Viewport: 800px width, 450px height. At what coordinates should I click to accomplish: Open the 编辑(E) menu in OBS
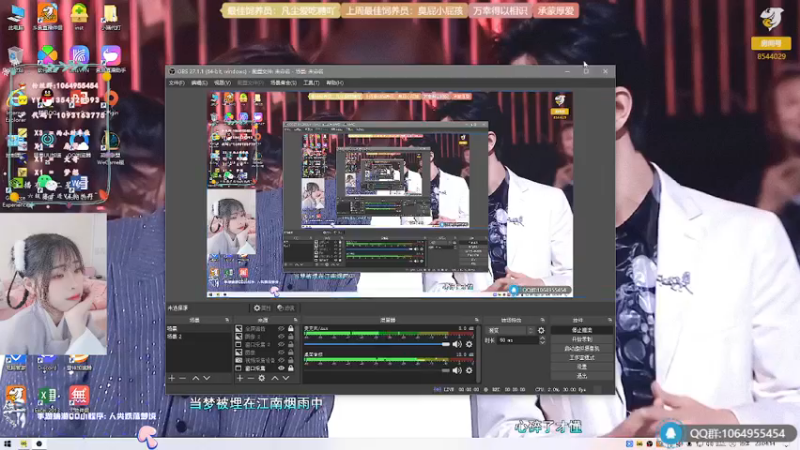[199, 83]
